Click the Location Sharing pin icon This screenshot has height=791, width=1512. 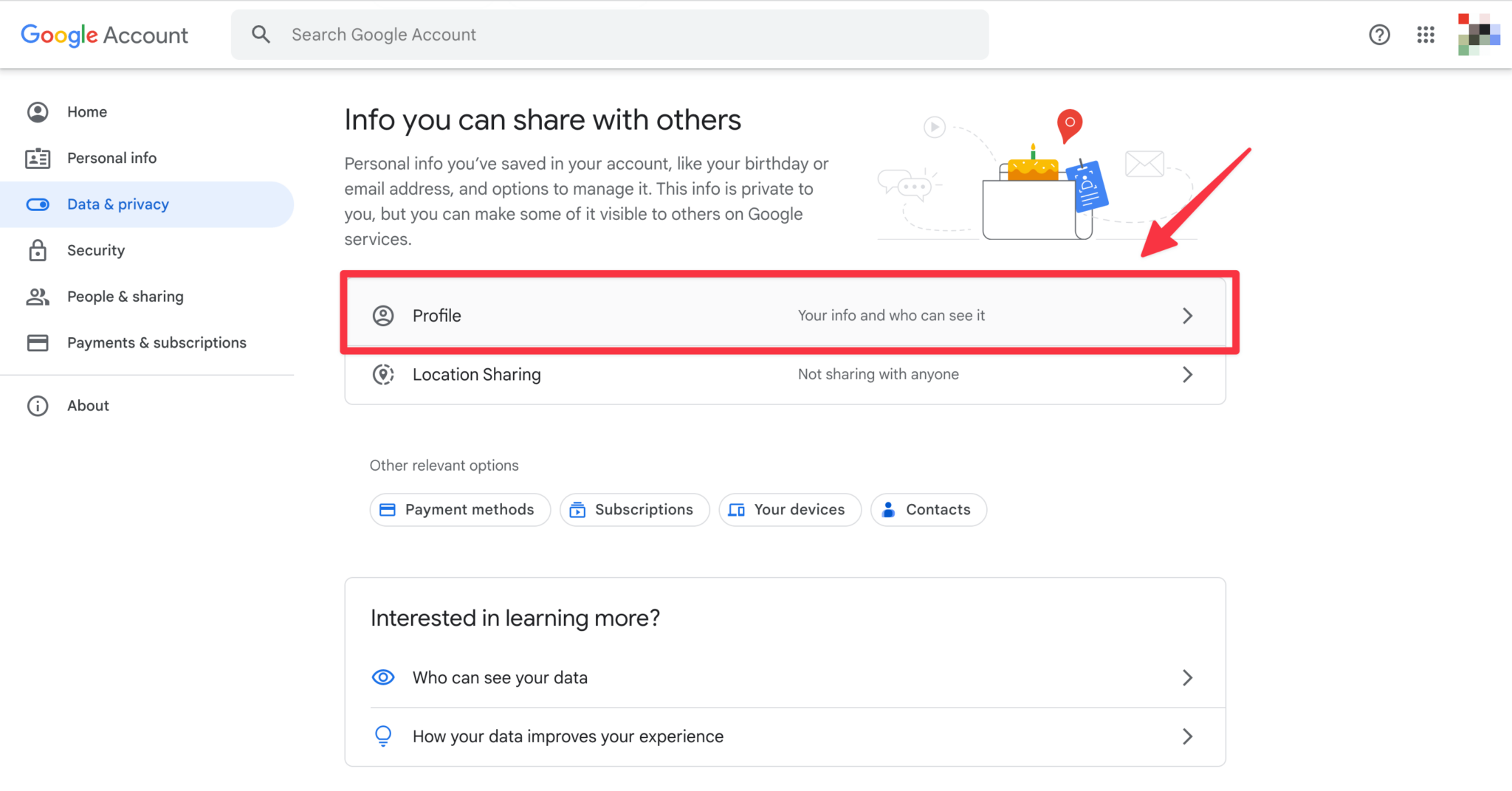coord(383,375)
